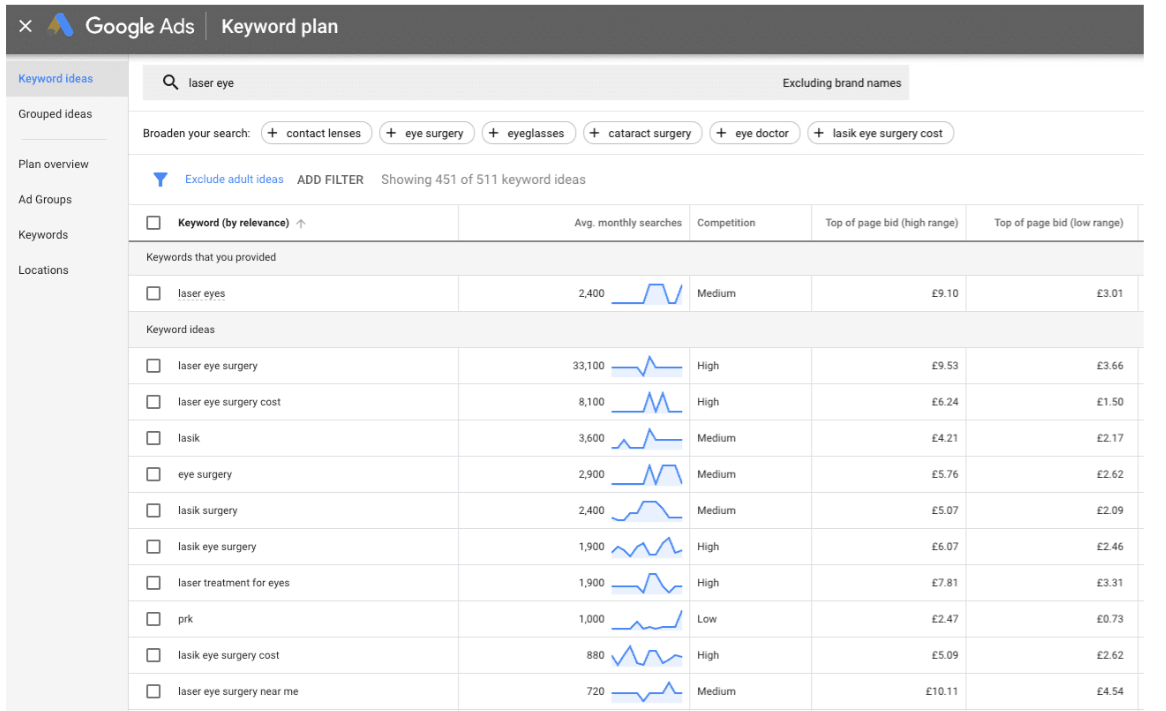
Task: Open Grouped ideas in sidebar
Action: click(55, 114)
